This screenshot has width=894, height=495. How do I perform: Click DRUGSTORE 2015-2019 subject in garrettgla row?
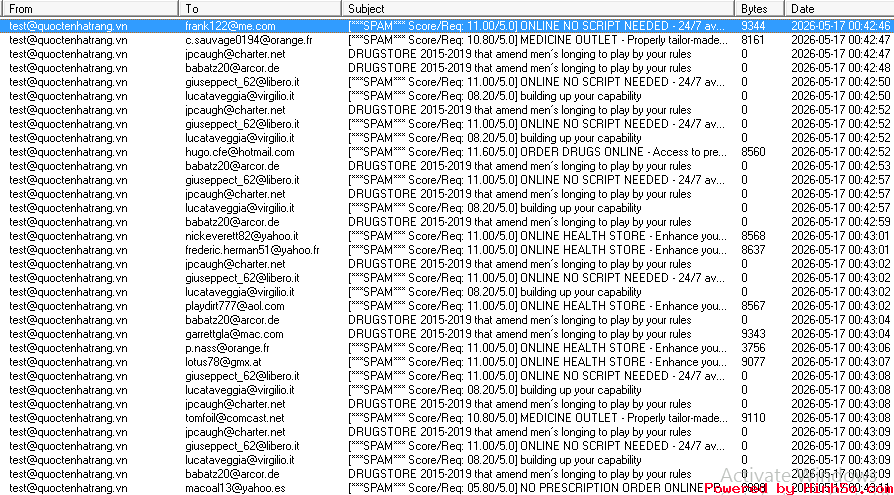coord(520,334)
